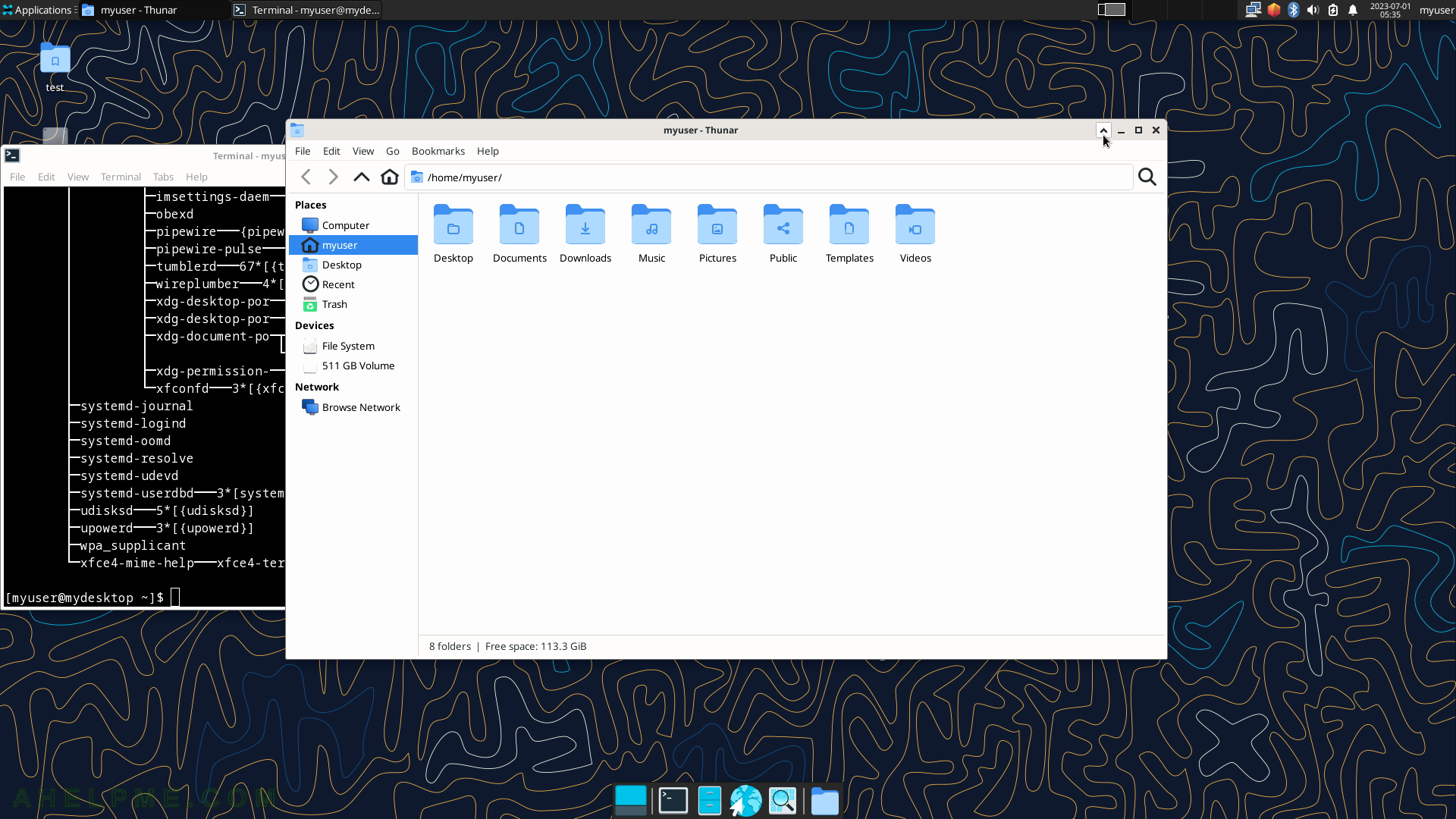Select myuser in the Places sidebar
1456x819 pixels.
353,245
